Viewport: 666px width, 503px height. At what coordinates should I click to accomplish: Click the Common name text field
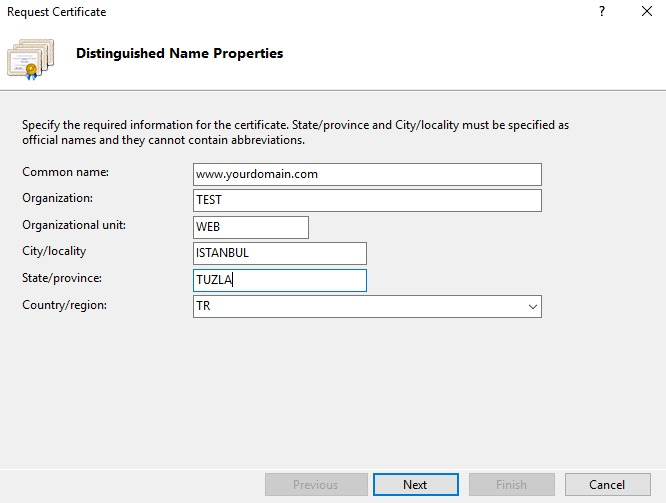pyautogui.click(x=368, y=174)
